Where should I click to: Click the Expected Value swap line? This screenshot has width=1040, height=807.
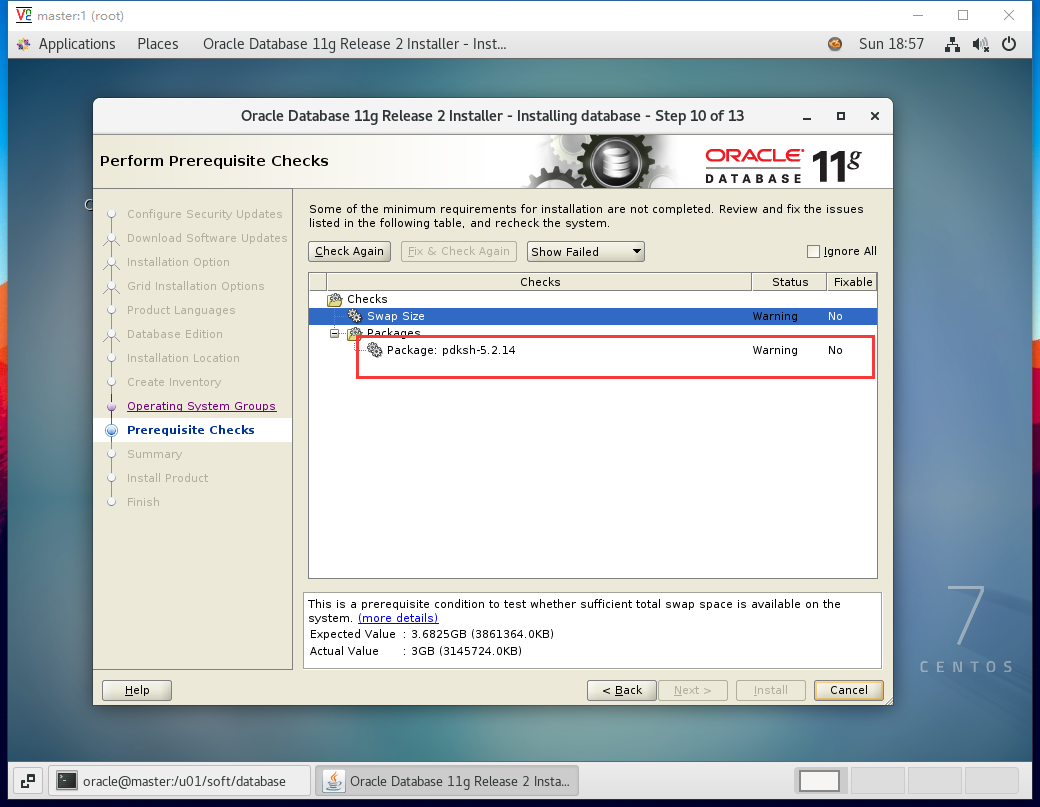tap(431, 634)
